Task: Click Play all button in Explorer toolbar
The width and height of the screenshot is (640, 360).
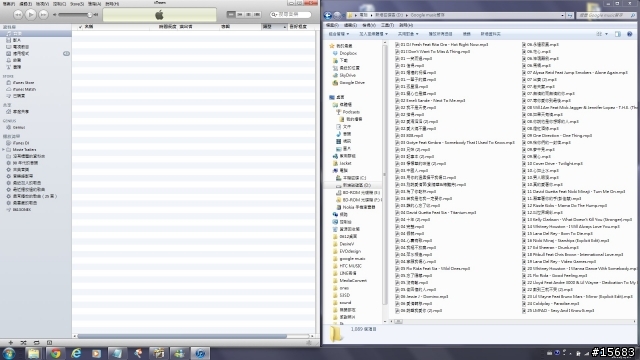Action: point(440,34)
